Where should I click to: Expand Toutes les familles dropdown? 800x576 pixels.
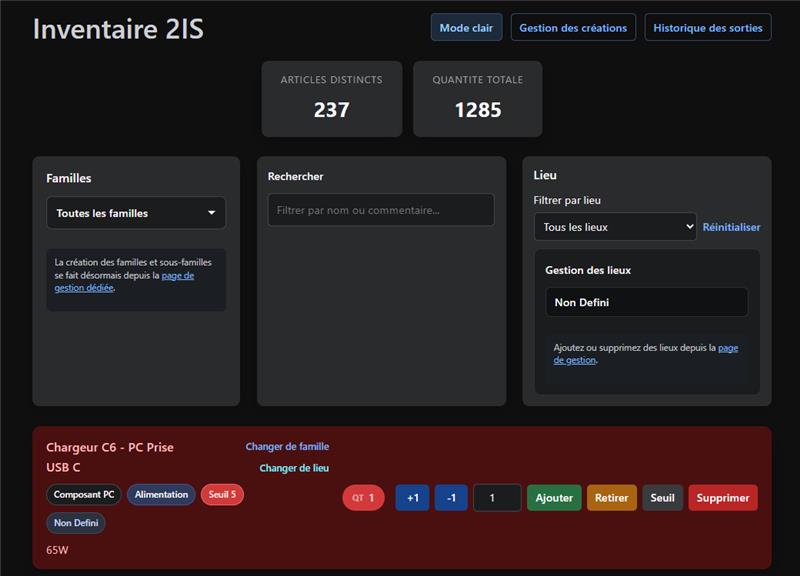pyautogui.click(x=136, y=213)
